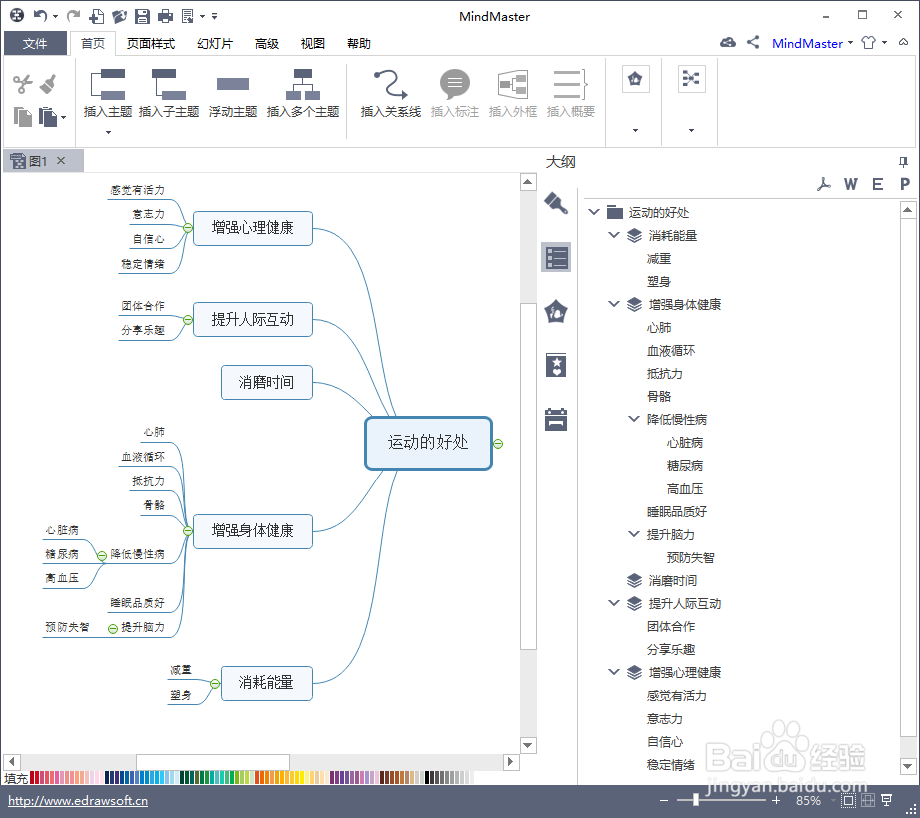
Task: Open the clipart star sidebar panel
Action: click(x=556, y=365)
